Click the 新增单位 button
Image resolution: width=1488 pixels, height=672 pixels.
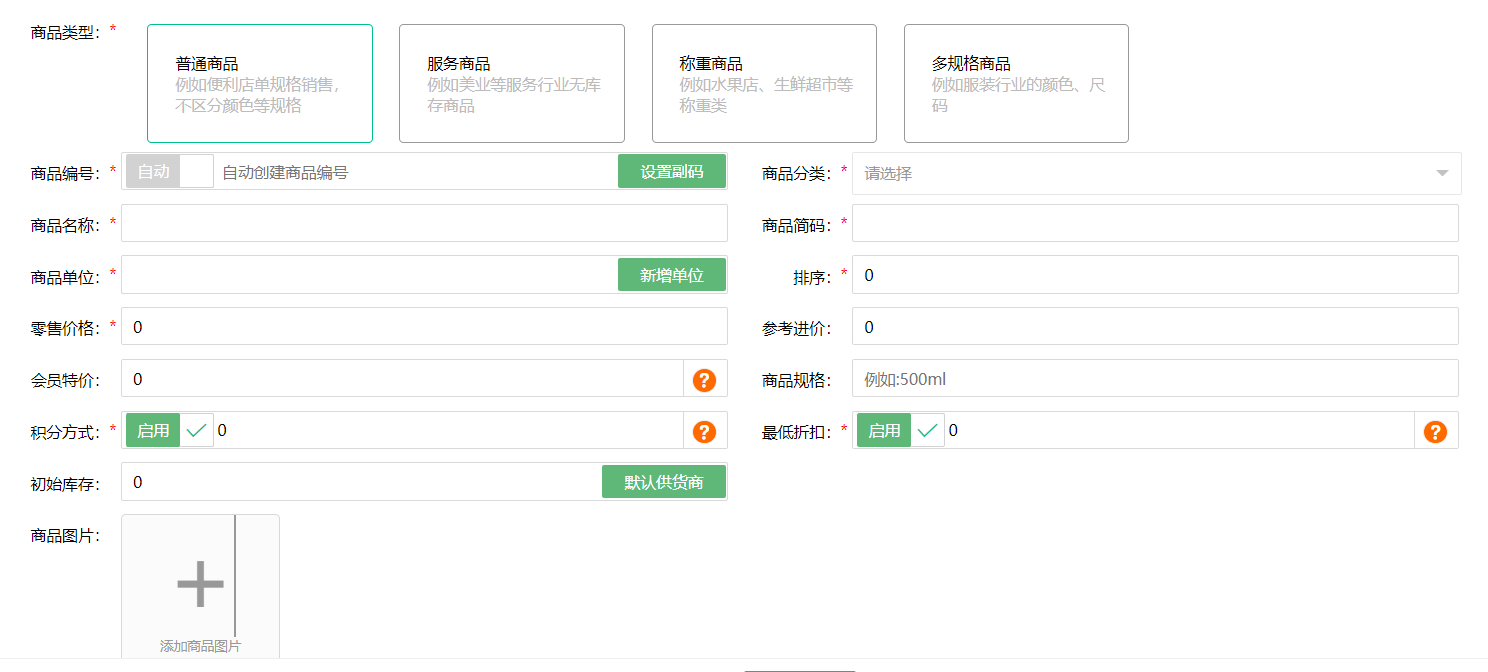coord(672,274)
